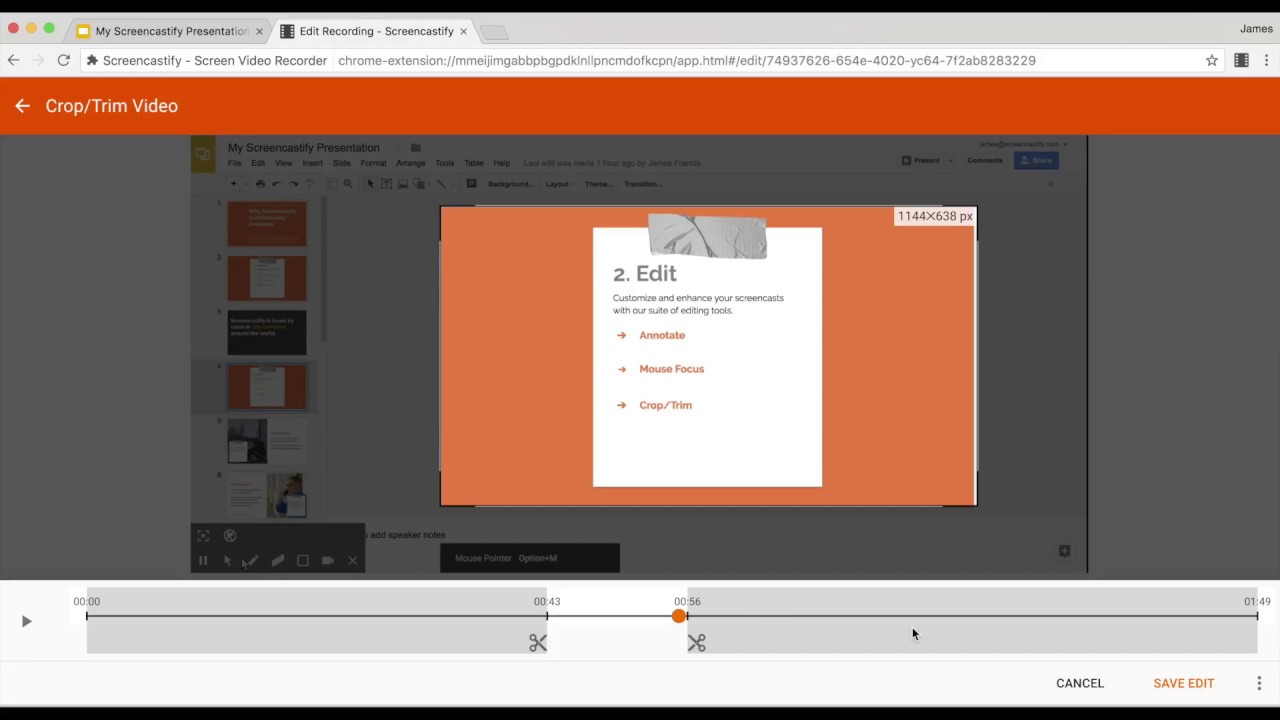Select the trim-start scissors at 00:43
The width and height of the screenshot is (1280, 720).
pyautogui.click(x=538, y=643)
